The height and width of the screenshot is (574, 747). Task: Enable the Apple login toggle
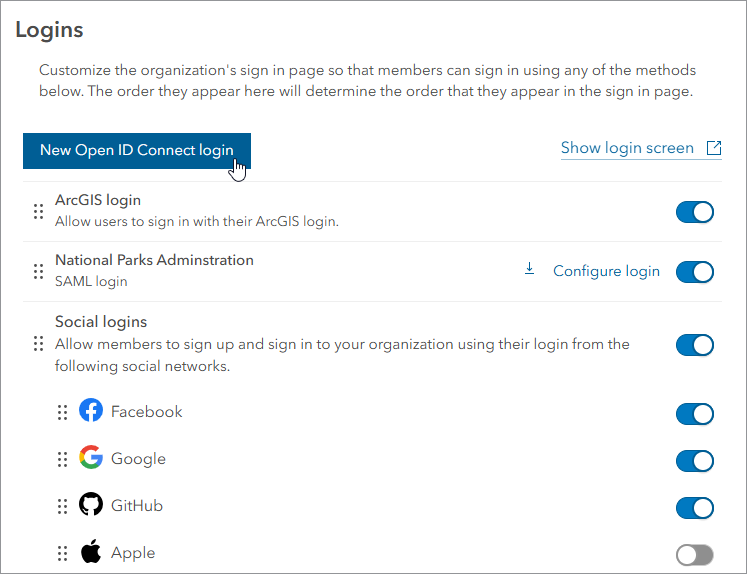[695, 555]
